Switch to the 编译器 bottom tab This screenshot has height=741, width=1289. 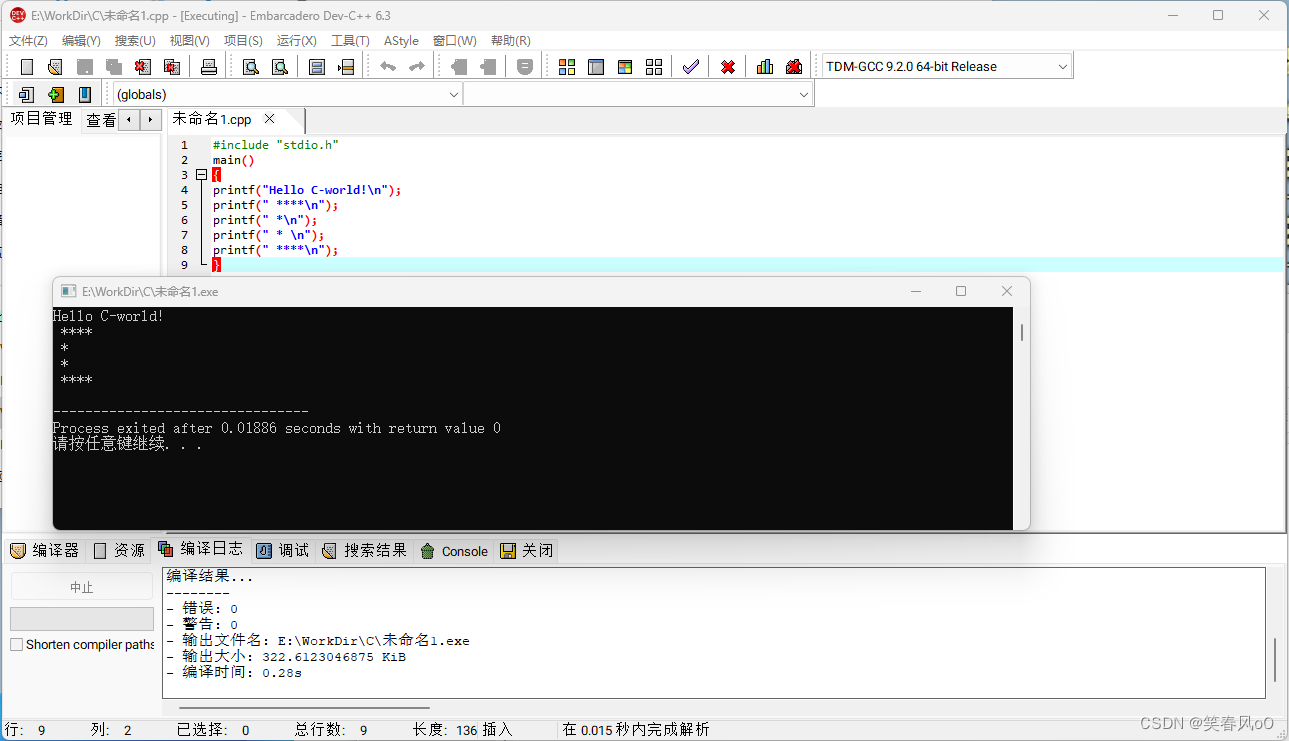tap(44, 550)
